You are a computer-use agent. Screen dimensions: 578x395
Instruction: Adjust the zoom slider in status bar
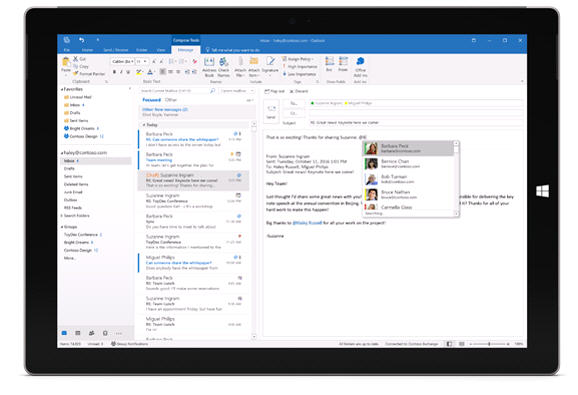click(489, 344)
